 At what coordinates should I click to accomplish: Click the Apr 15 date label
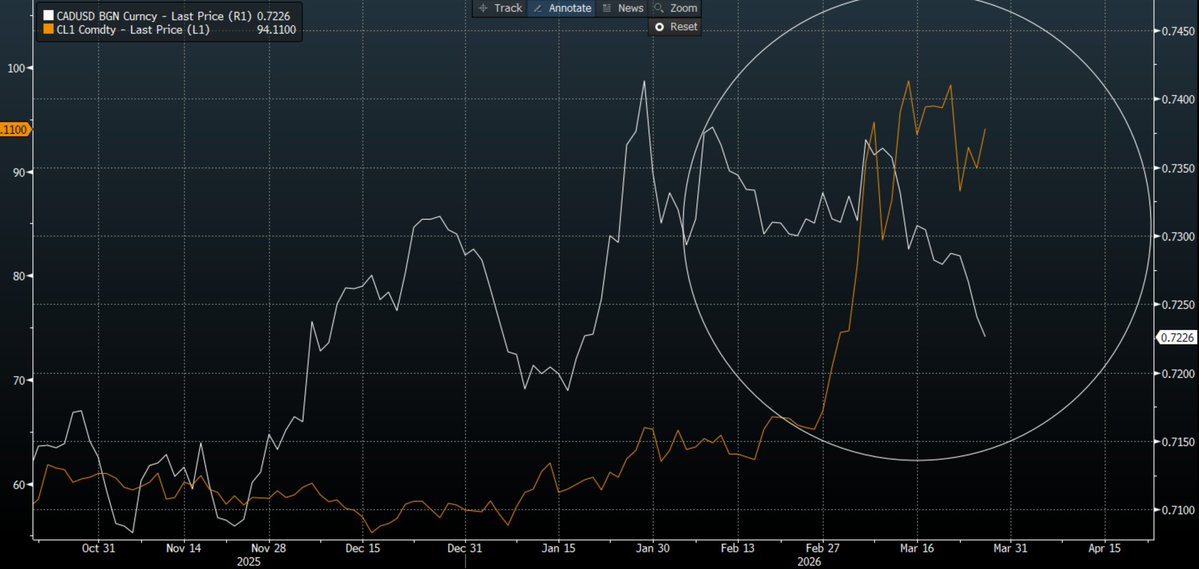click(x=1104, y=548)
